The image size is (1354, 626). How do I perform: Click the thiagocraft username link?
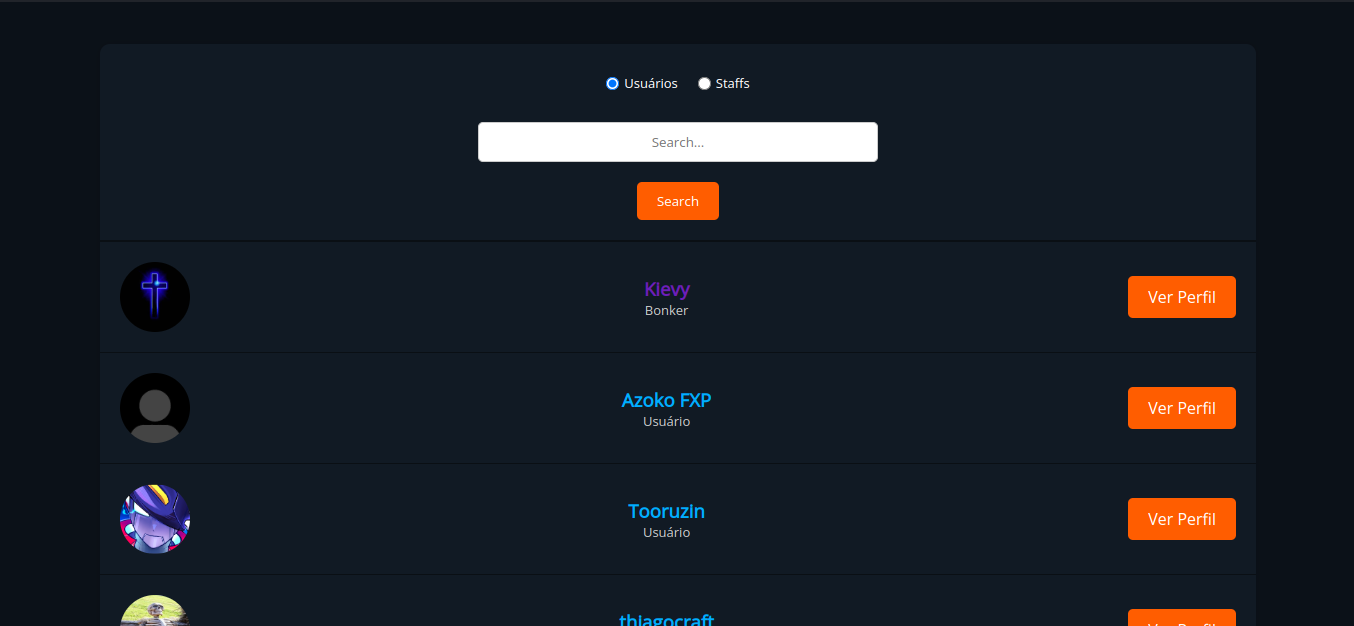point(667,619)
